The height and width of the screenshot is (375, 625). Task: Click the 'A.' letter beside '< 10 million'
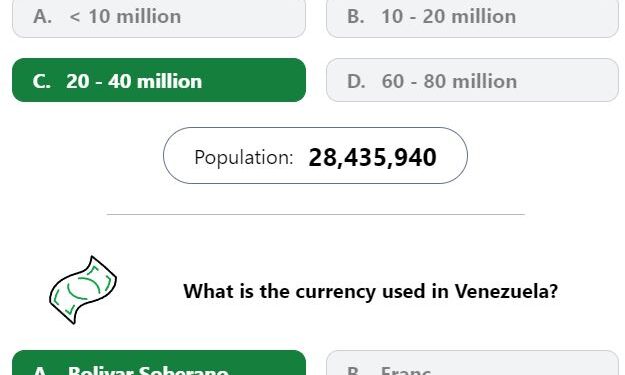42,17
